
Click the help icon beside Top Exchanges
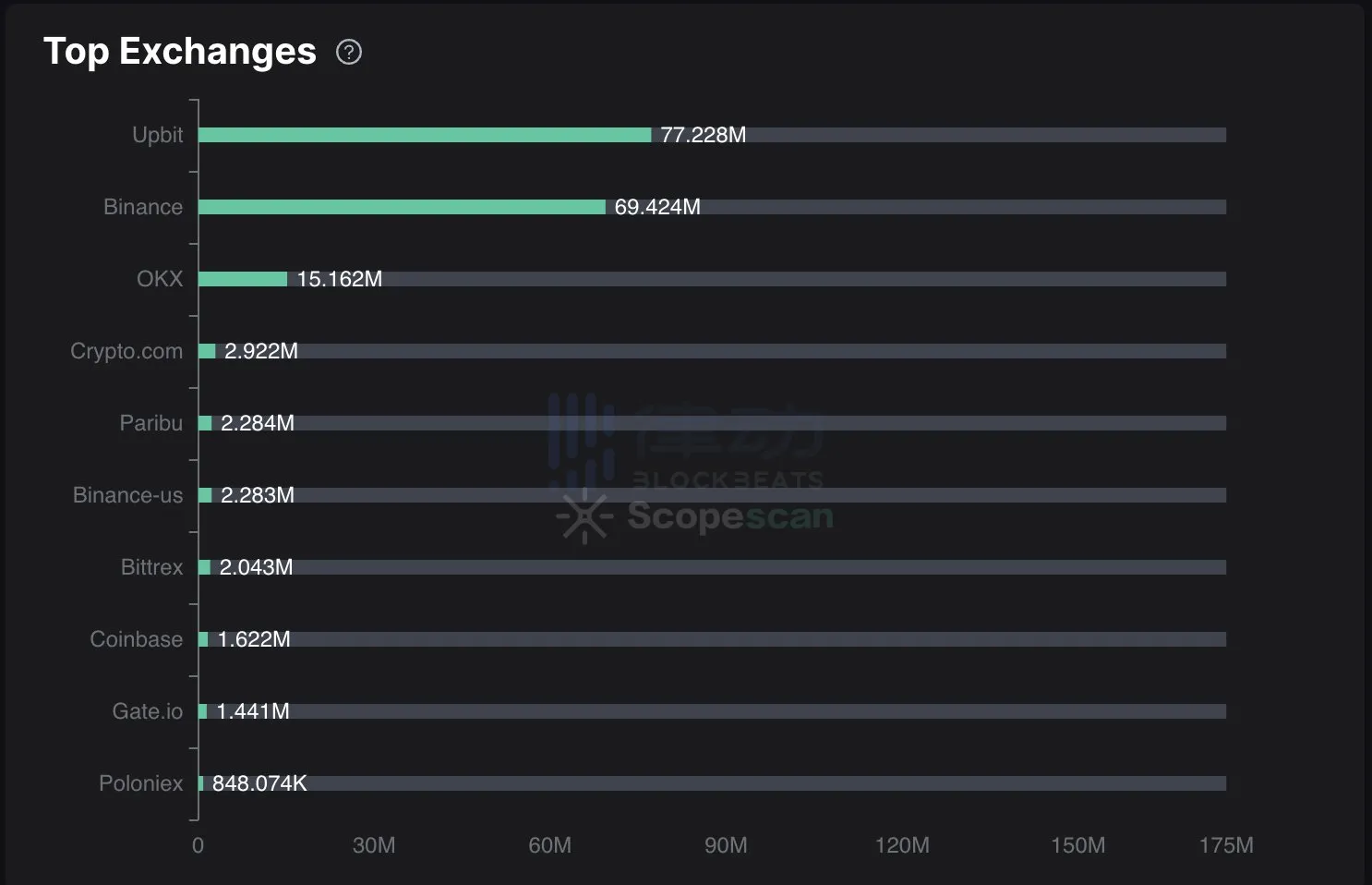349,52
